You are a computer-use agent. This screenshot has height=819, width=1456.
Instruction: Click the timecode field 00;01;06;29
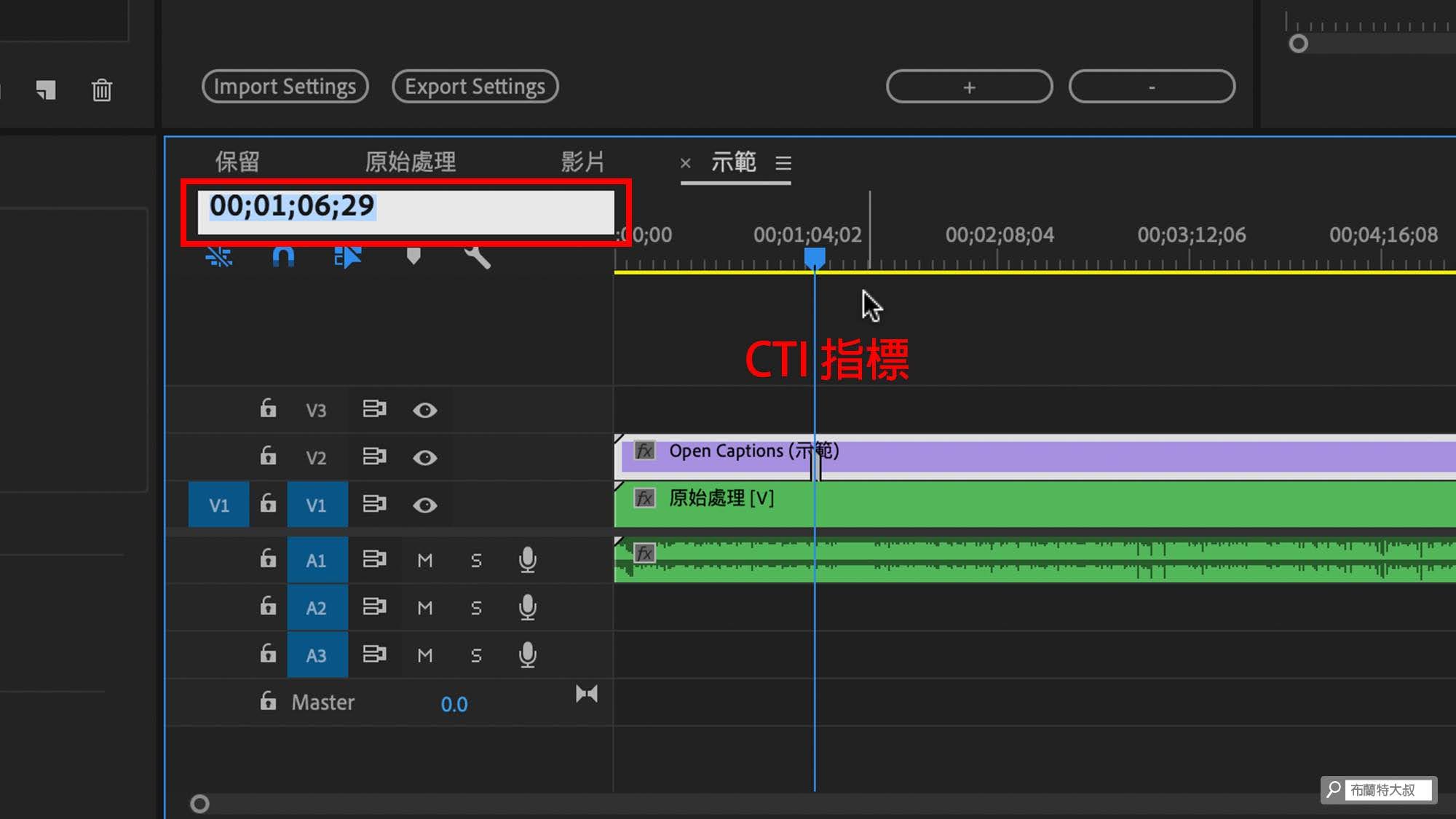click(x=292, y=206)
